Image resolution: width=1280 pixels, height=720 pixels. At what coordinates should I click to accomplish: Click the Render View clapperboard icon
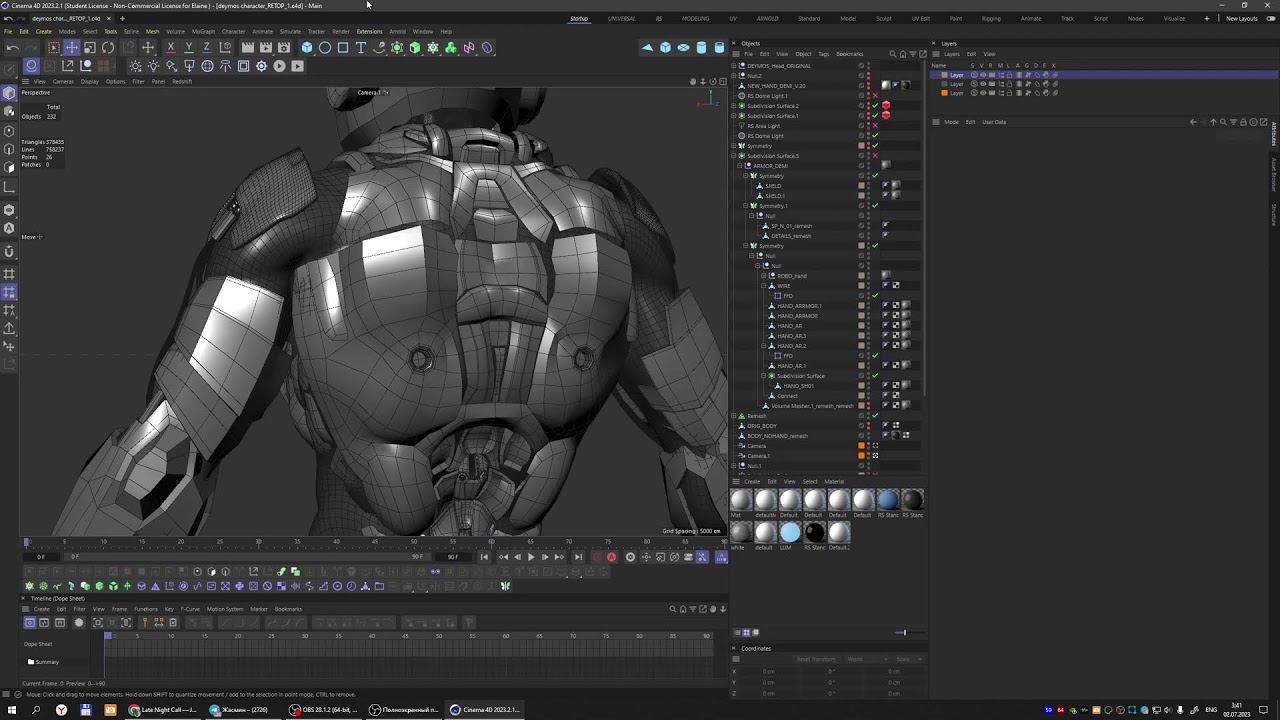[248, 48]
